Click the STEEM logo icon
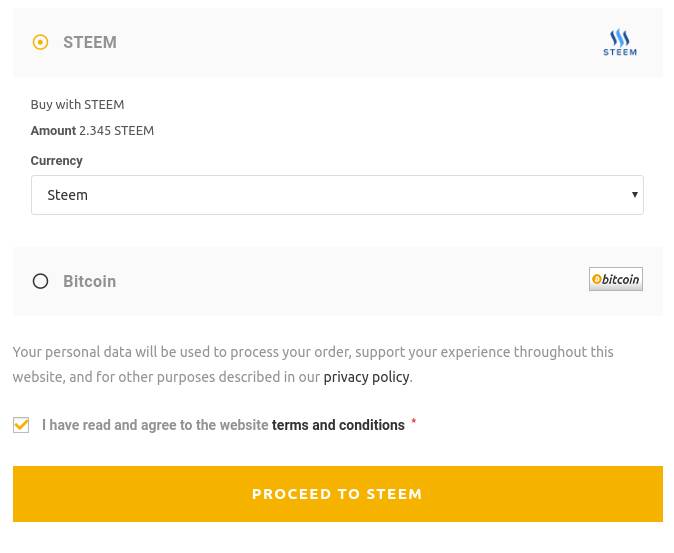Viewport: 674px width, 553px height. click(x=619, y=42)
